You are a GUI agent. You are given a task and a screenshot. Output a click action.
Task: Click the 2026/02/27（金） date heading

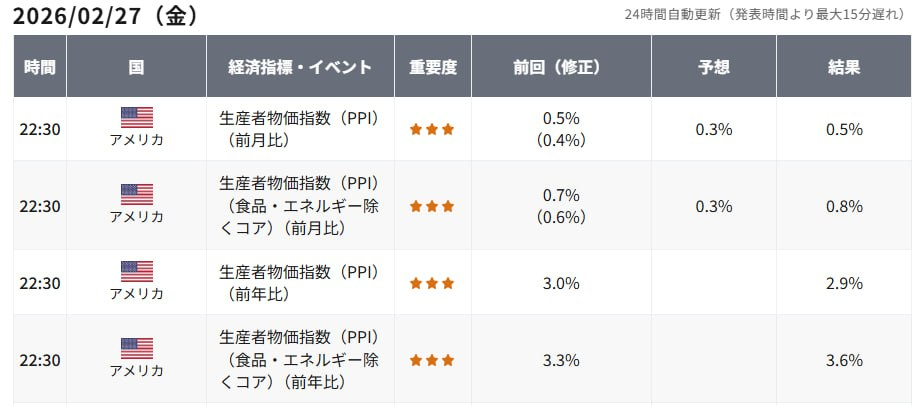coord(105,17)
